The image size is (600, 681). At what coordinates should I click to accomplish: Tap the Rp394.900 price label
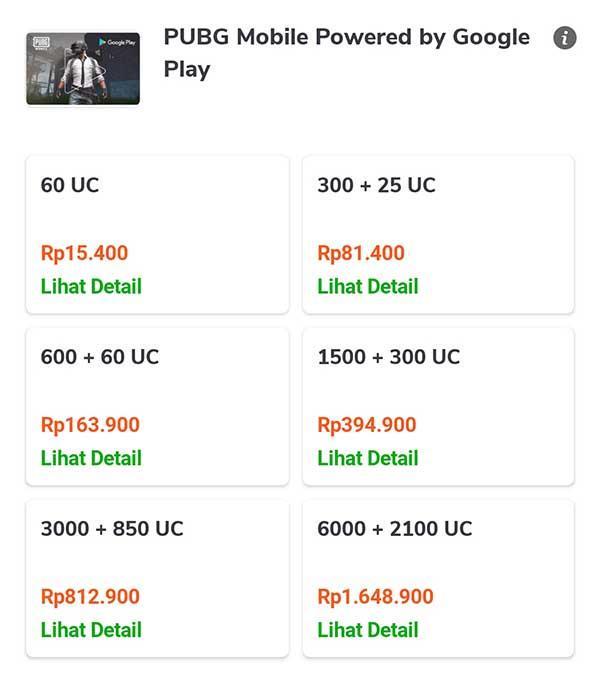coord(367,425)
